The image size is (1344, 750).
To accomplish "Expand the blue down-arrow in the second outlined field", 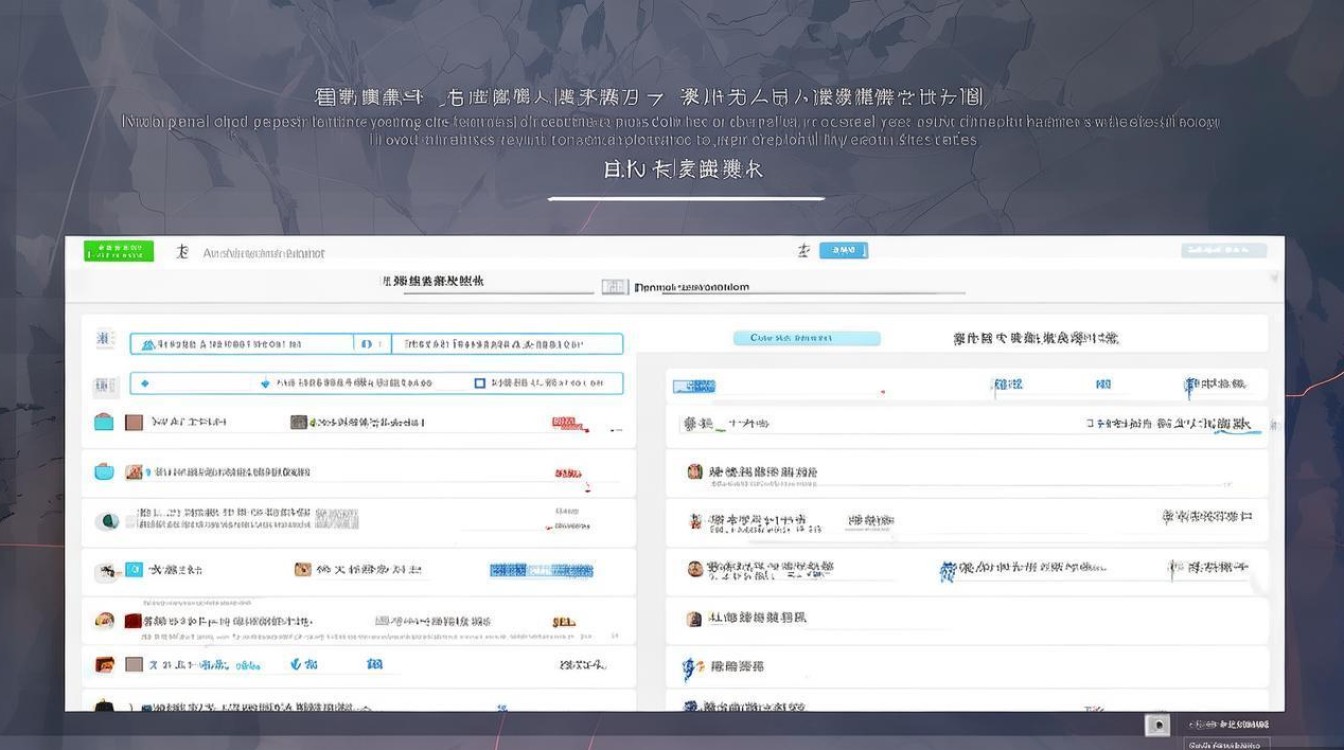I will click(264, 383).
